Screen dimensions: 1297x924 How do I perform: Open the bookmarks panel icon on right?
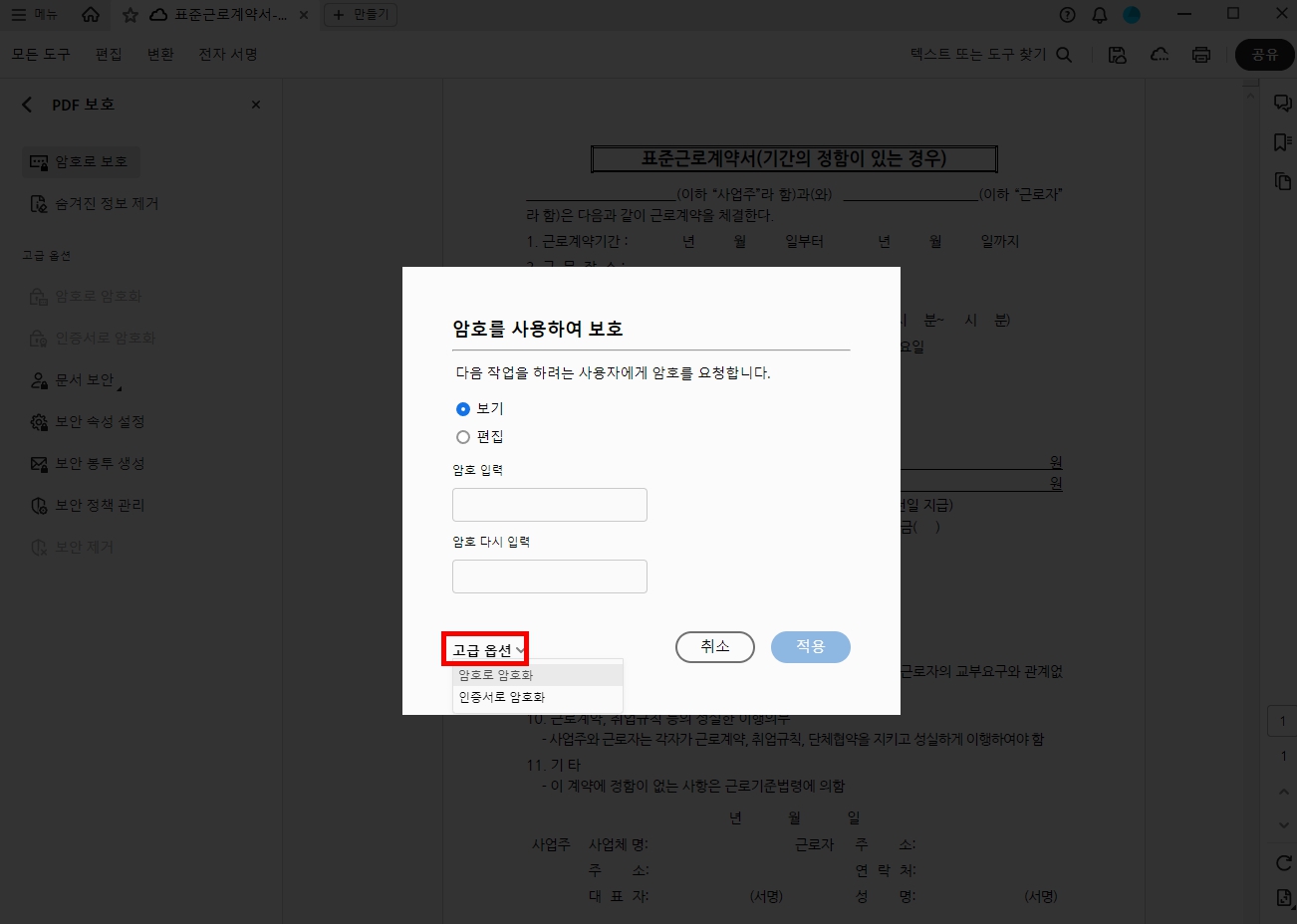(x=1283, y=143)
